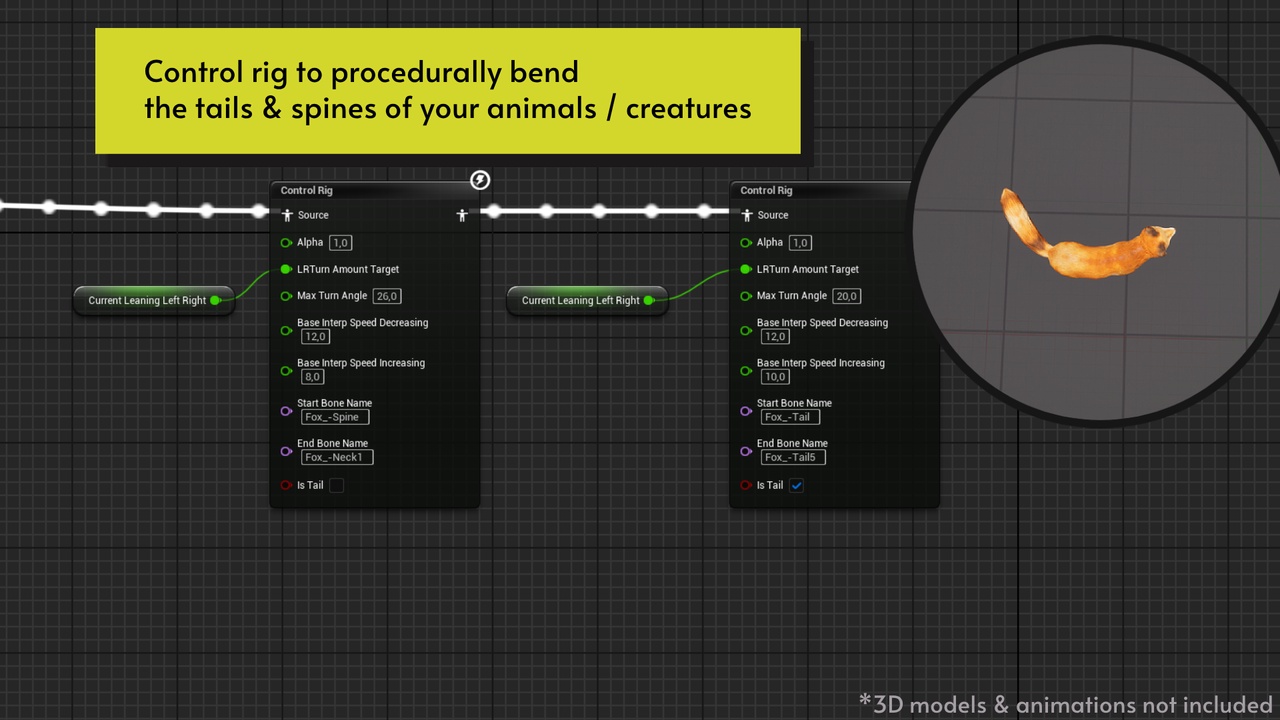
Task: Click Base Interp Speed Increasing field showing 10,0
Action: [775, 377]
